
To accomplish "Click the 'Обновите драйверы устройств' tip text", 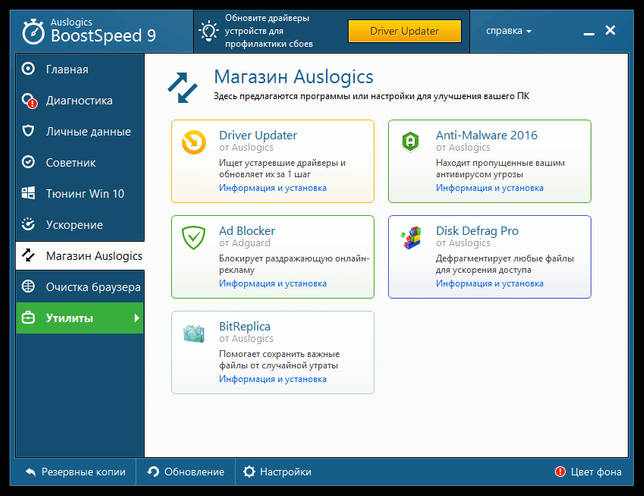I will tap(269, 31).
